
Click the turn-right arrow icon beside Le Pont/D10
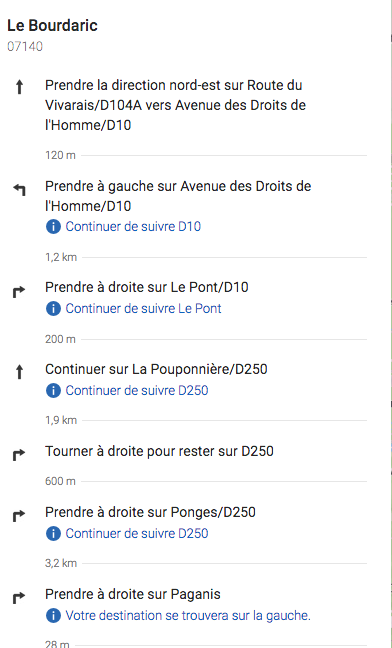(19, 292)
